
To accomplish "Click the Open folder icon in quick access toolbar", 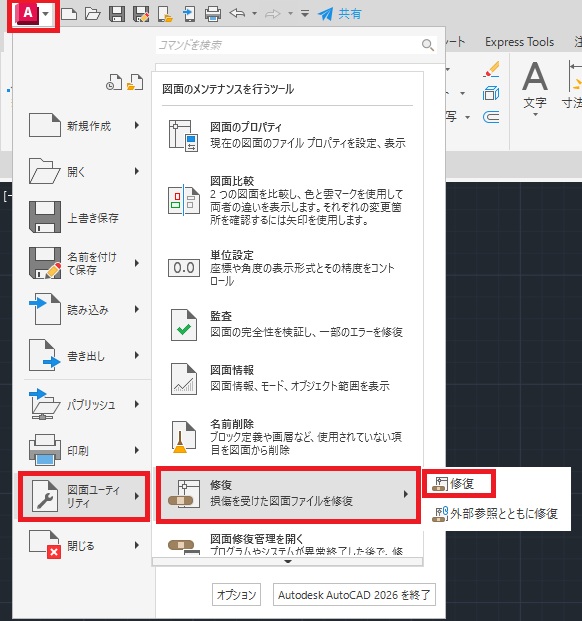I will tap(93, 14).
